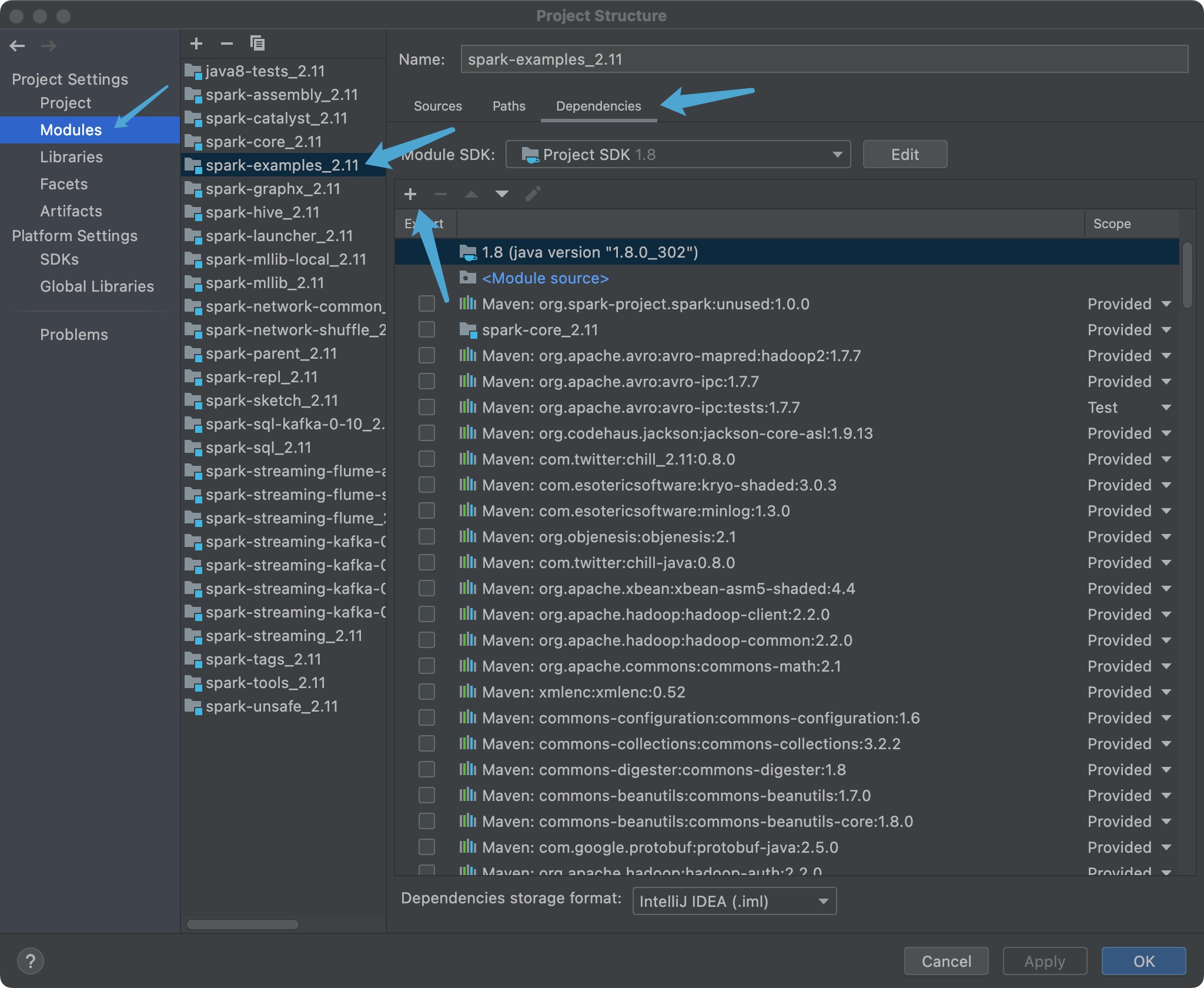Select spark-unsafe_2.11 in module list
Image resolution: width=1204 pixels, height=988 pixels.
click(283, 706)
